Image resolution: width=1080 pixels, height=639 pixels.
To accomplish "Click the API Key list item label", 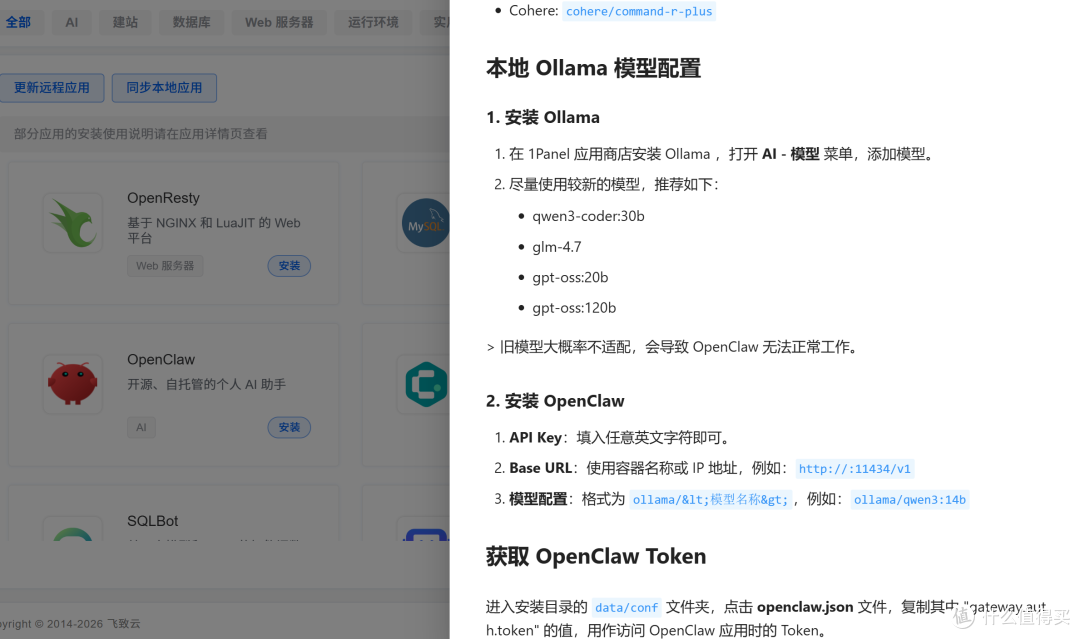I will pos(536,438).
